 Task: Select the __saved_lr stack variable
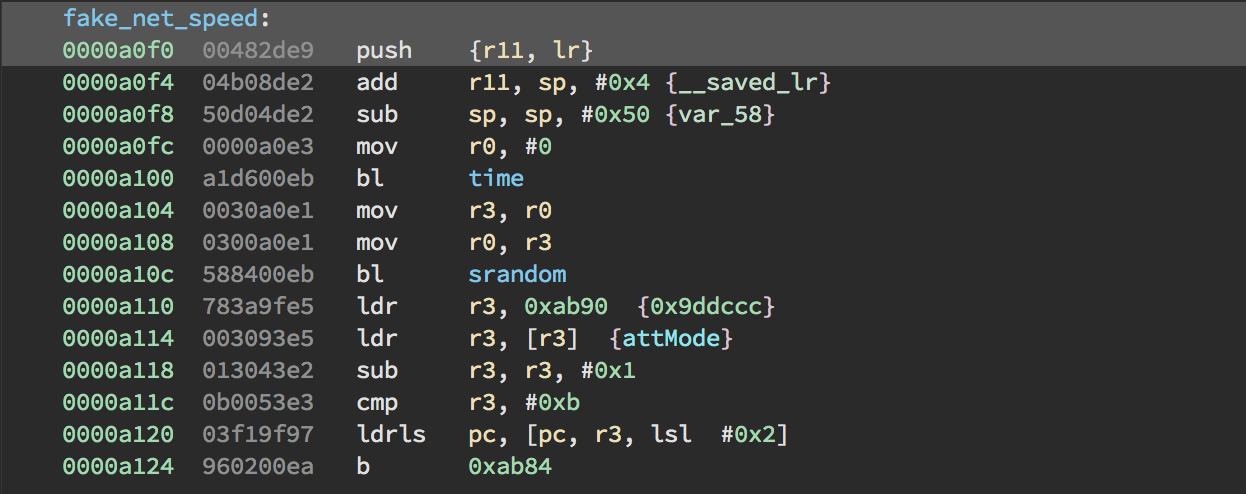pyautogui.click(x=756, y=82)
